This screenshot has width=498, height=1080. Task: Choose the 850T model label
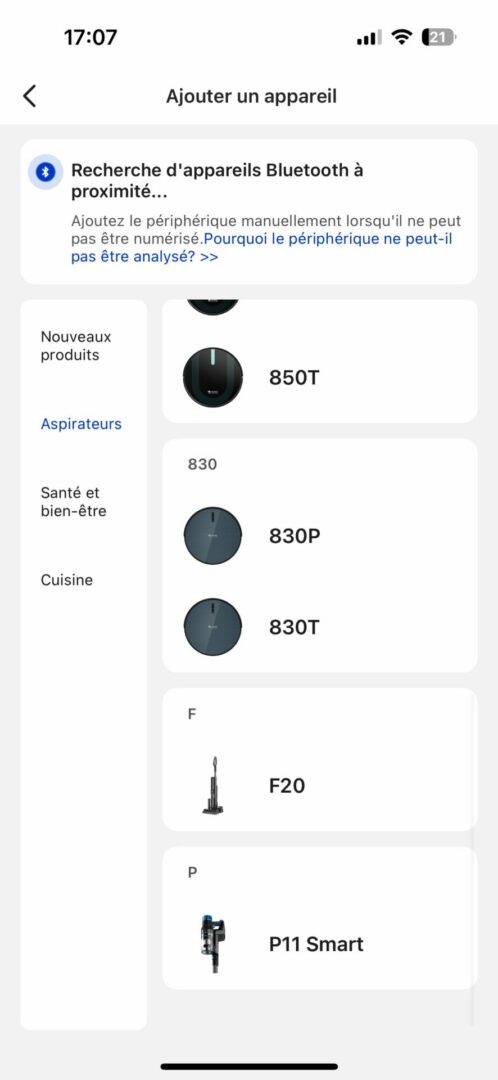coord(294,377)
